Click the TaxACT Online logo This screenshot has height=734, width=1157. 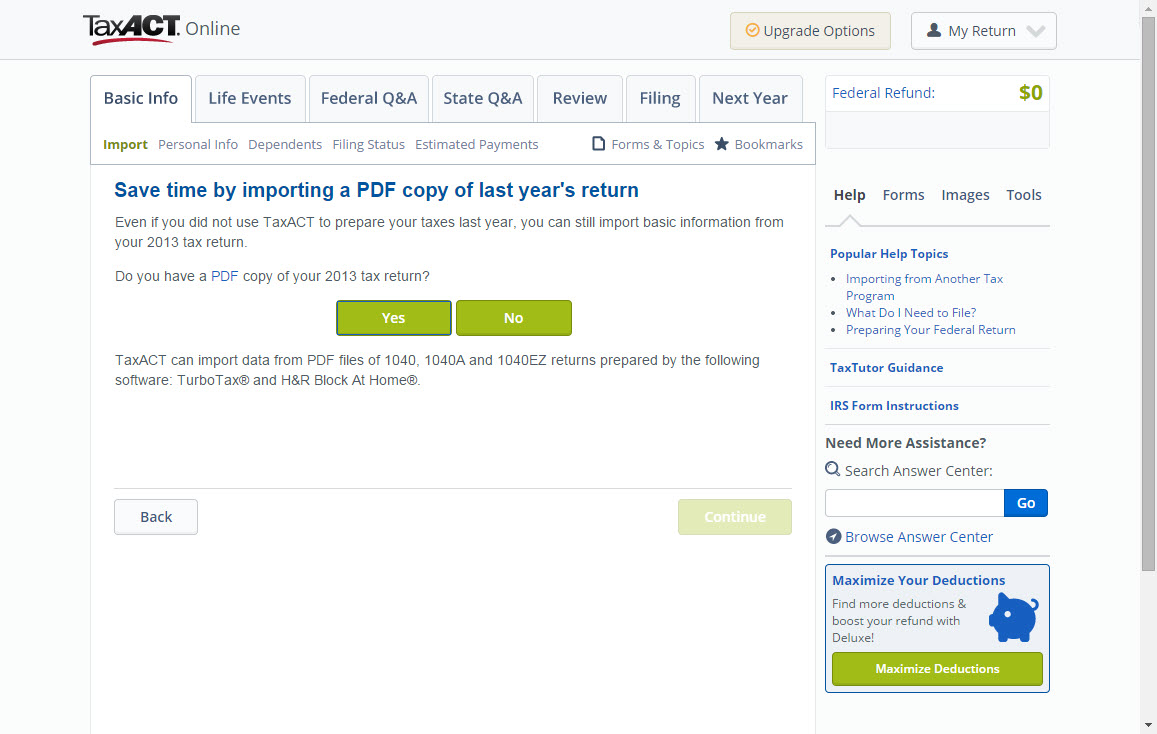[x=161, y=30]
